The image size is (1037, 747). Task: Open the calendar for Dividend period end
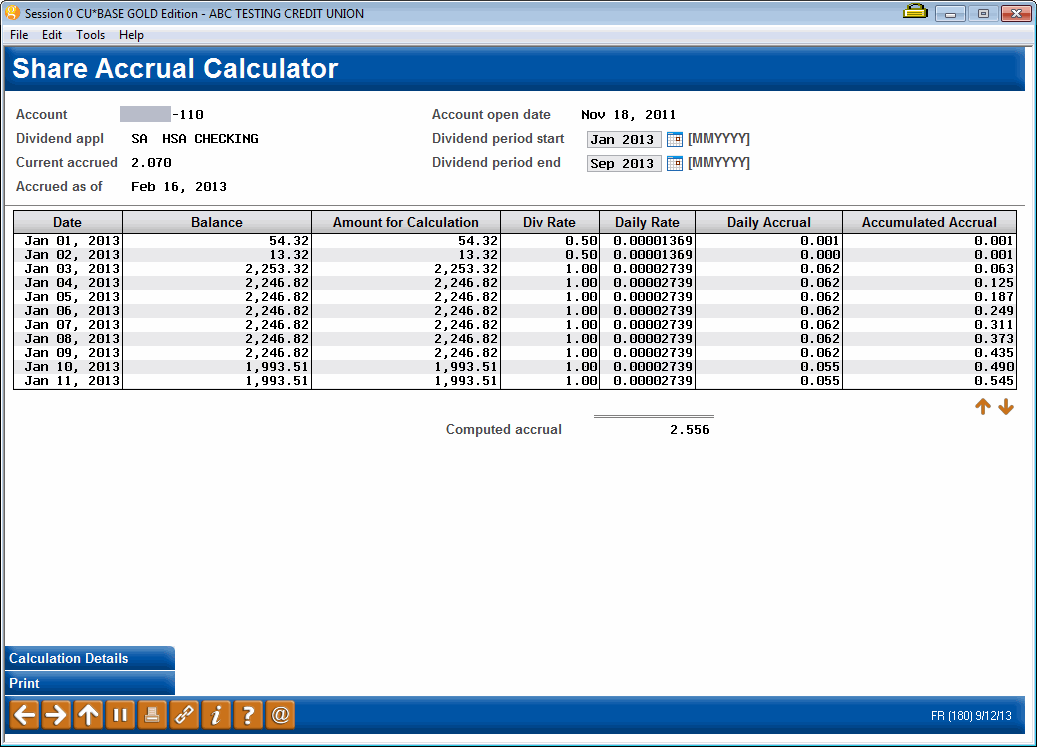pos(674,163)
